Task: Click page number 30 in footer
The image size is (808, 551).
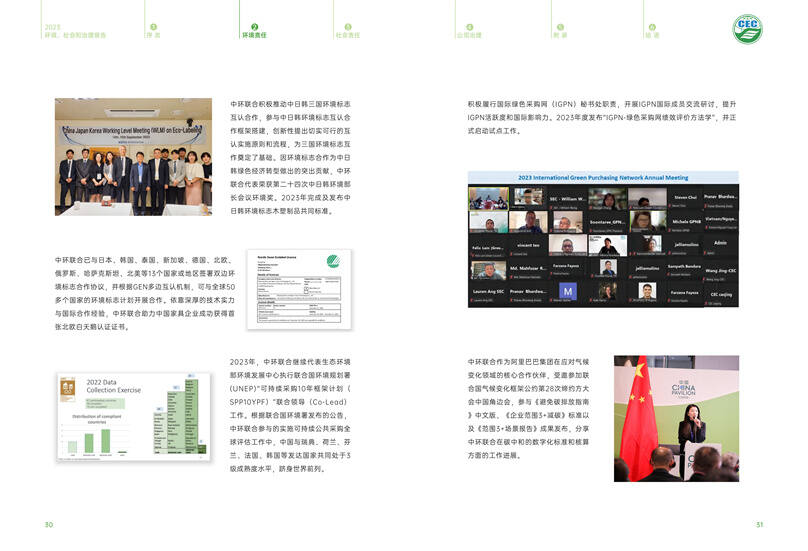Action: click(x=48, y=525)
